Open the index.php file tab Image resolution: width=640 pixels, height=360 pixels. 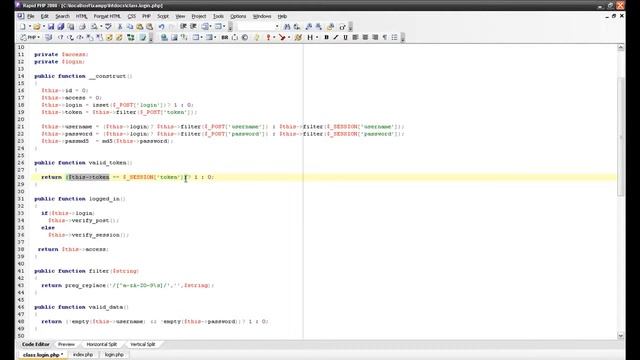coord(83,355)
